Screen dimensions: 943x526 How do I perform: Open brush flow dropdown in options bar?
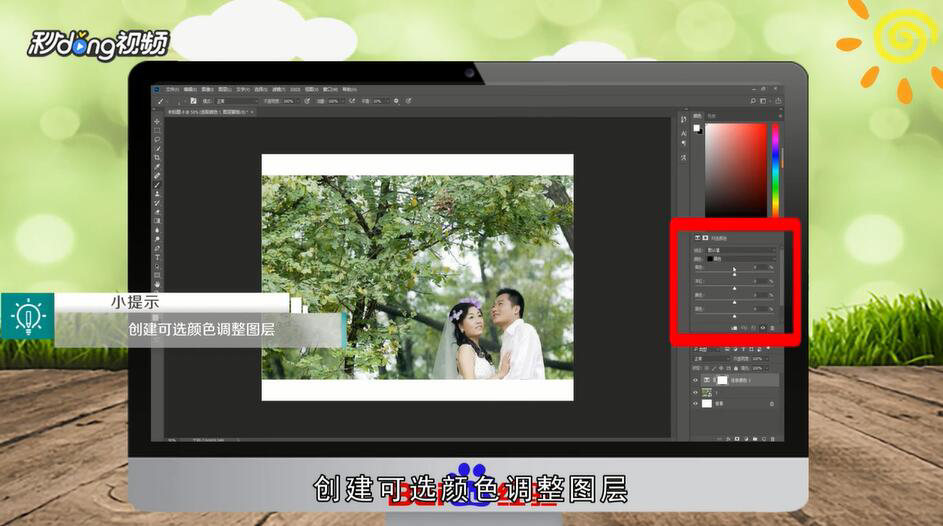337,101
